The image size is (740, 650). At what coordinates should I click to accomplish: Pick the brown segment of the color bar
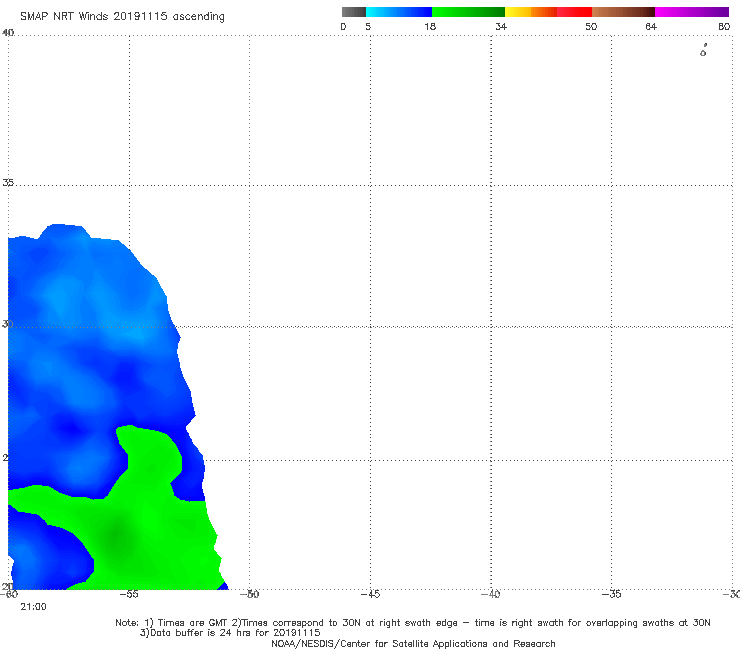pyautogui.click(x=623, y=12)
